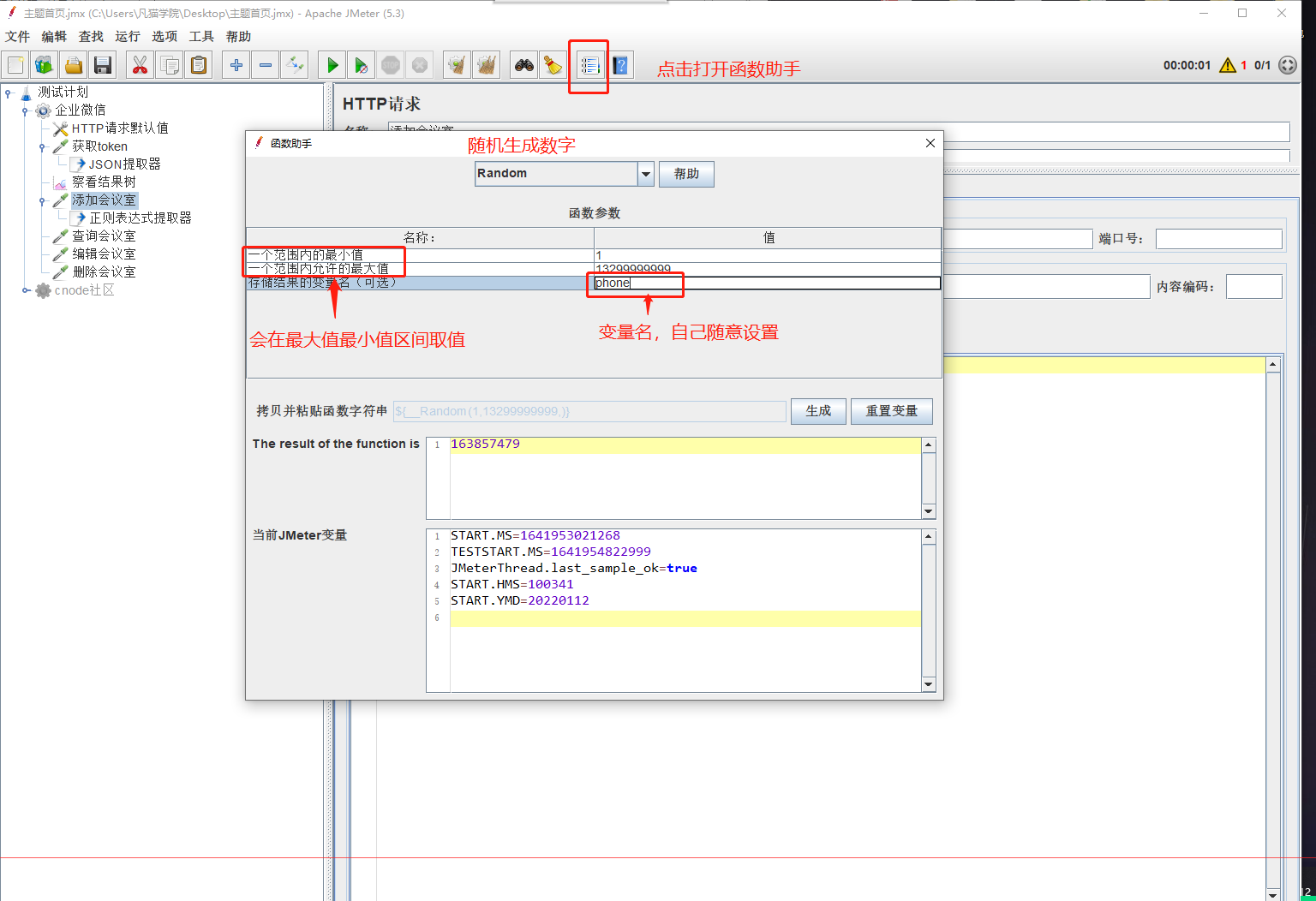Click the 生成 button
This screenshot has width=1316, height=901.
[818, 411]
